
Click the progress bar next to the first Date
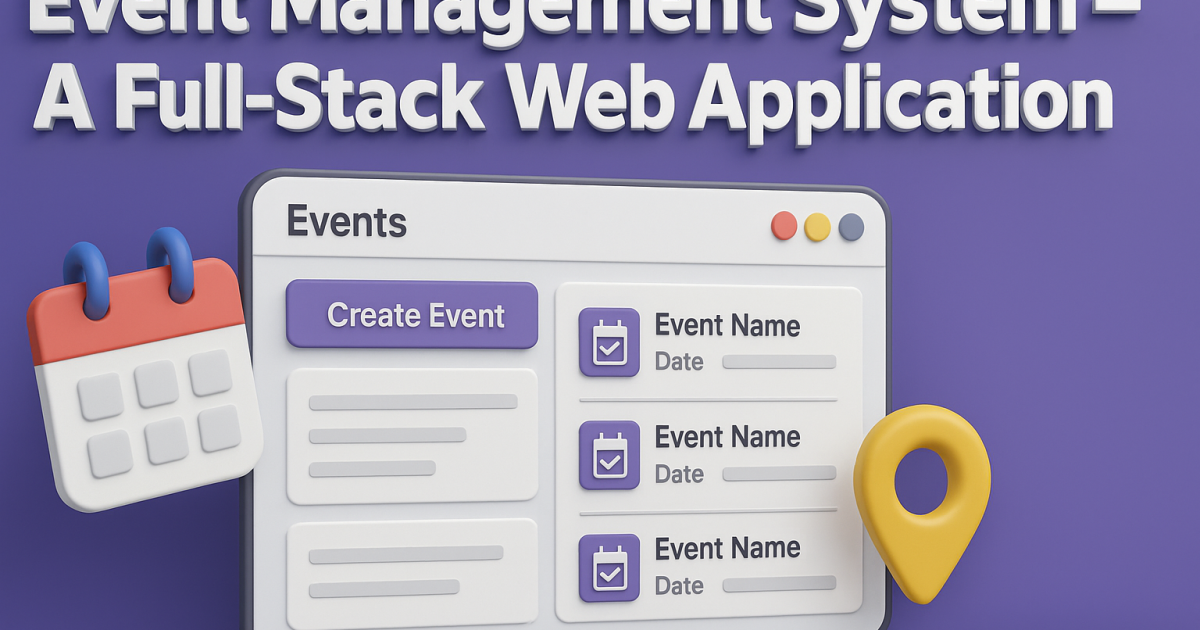click(x=778, y=364)
